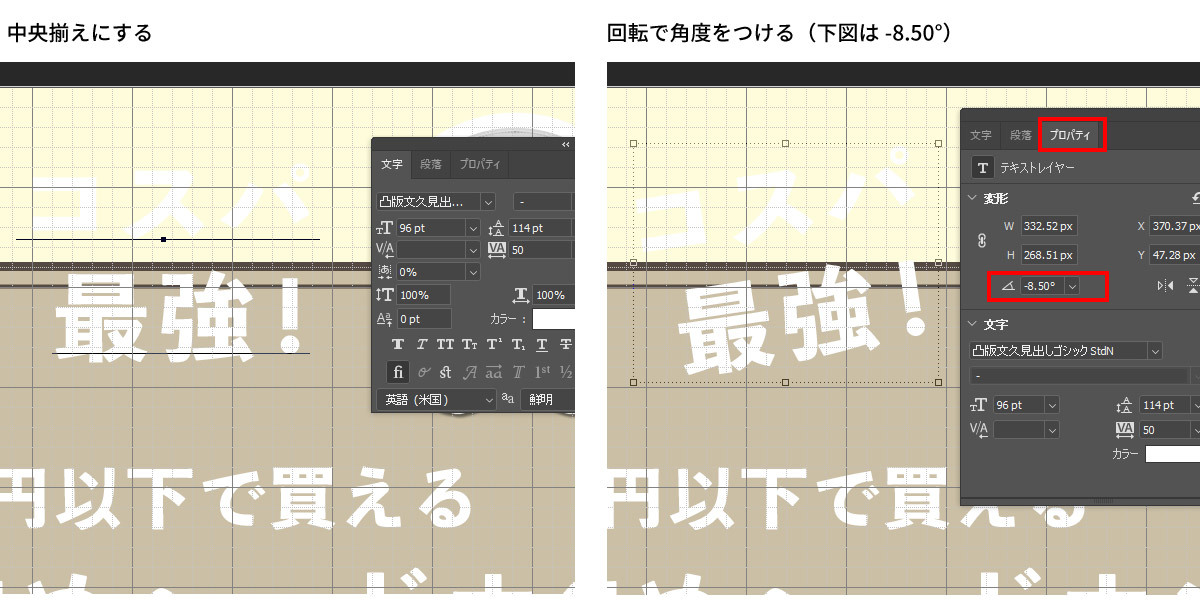This screenshot has height=600, width=1200.
Task: Click the horizontal scale icon, left panel
Action: (521, 295)
